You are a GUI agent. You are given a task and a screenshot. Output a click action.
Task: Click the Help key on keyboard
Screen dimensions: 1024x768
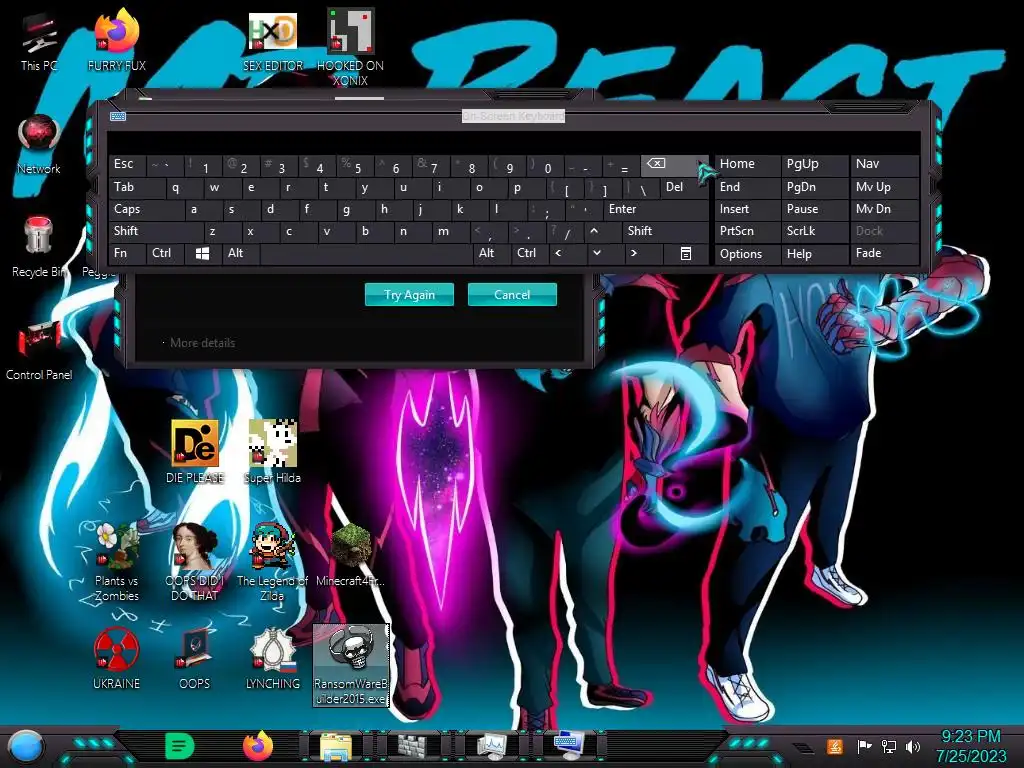pos(814,254)
